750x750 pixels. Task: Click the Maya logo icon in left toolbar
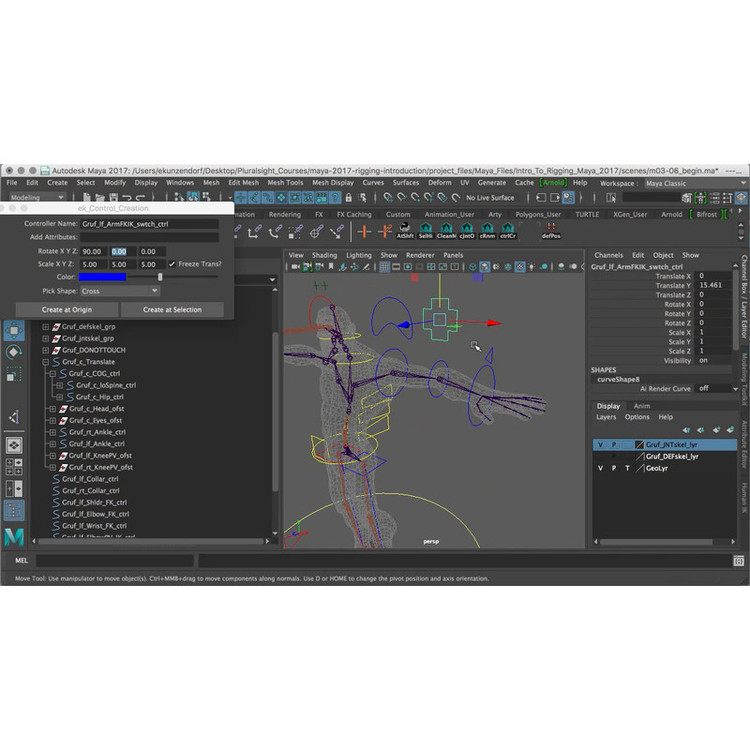pyautogui.click(x=14, y=537)
